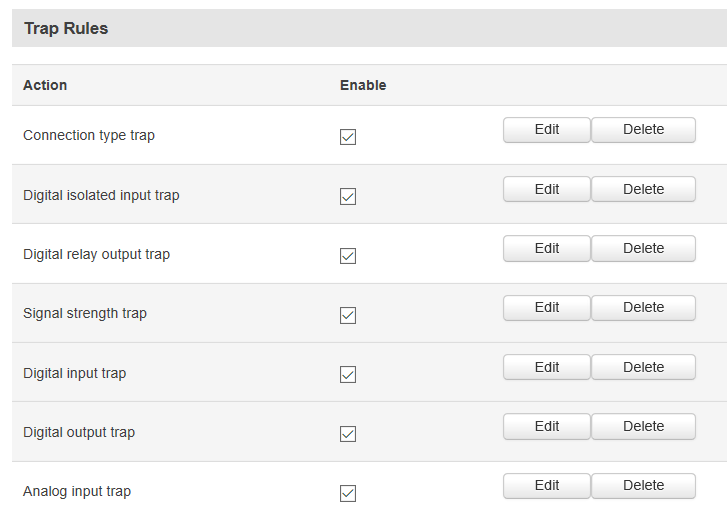Toggle Digital output trap enable checkbox

click(x=348, y=434)
